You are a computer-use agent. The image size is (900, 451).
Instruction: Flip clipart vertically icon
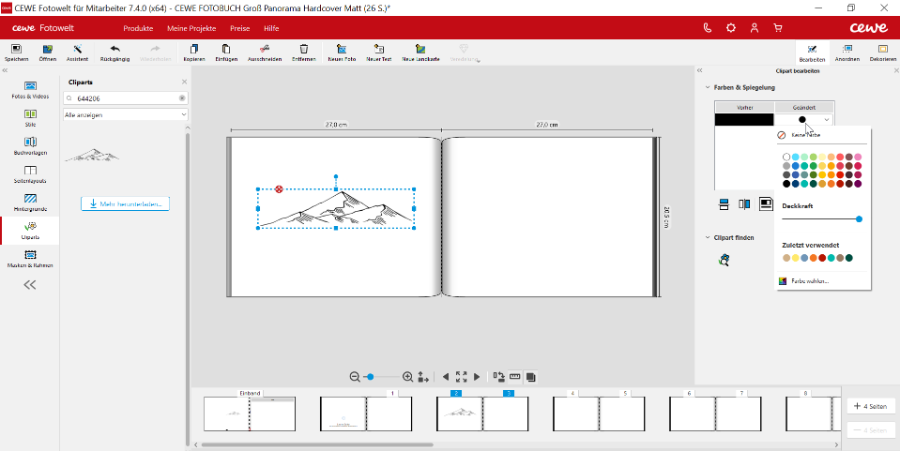point(724,204)
